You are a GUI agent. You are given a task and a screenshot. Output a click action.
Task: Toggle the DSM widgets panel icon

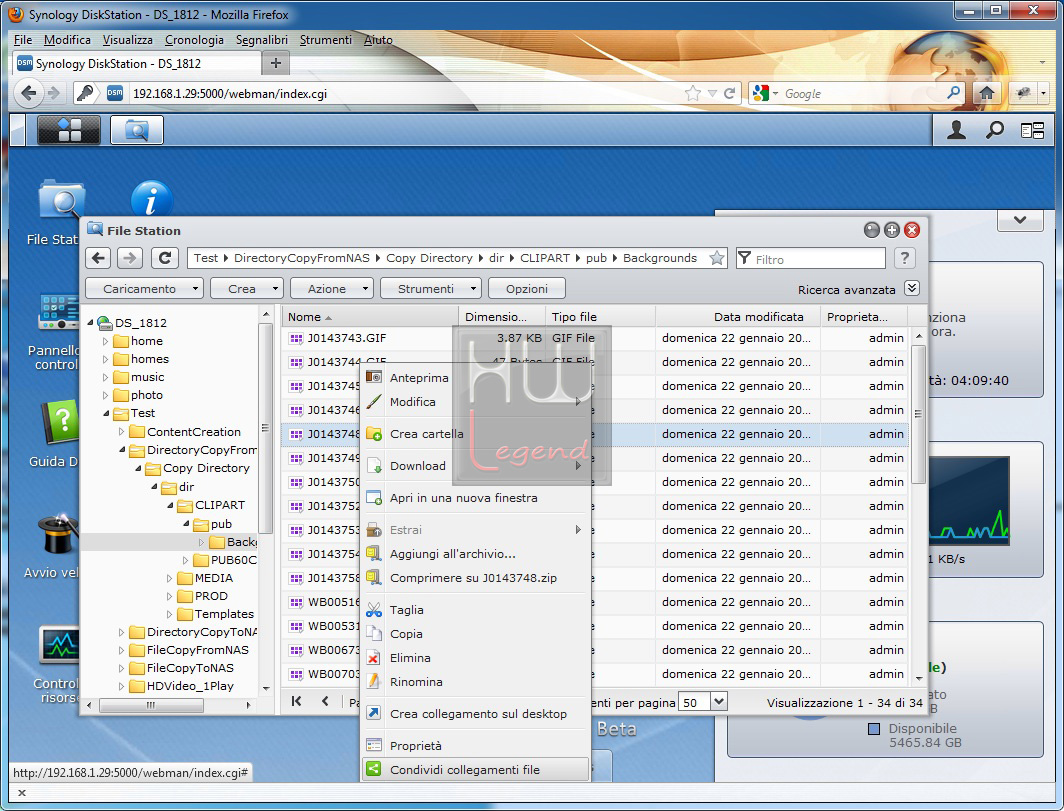(1032, 130)
